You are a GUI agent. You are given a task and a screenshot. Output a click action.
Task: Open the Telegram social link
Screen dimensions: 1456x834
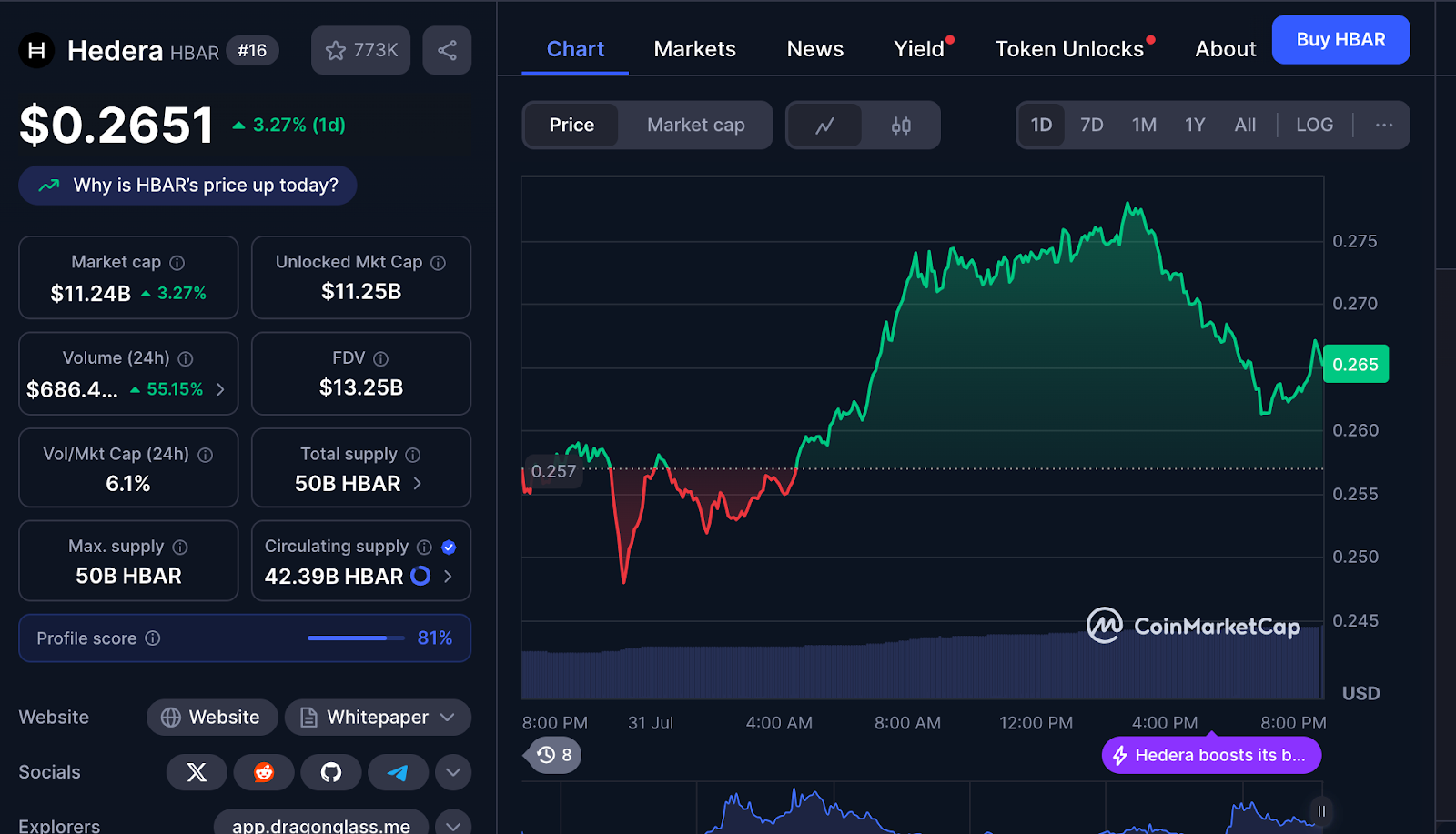tap(398, 772)
